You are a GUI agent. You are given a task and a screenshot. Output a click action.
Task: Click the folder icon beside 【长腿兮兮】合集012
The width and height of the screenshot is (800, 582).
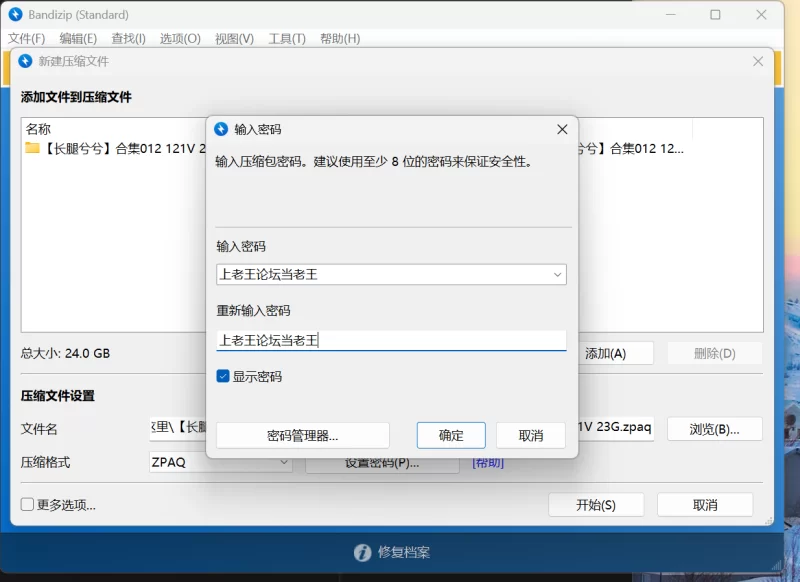tap(32, 148)
